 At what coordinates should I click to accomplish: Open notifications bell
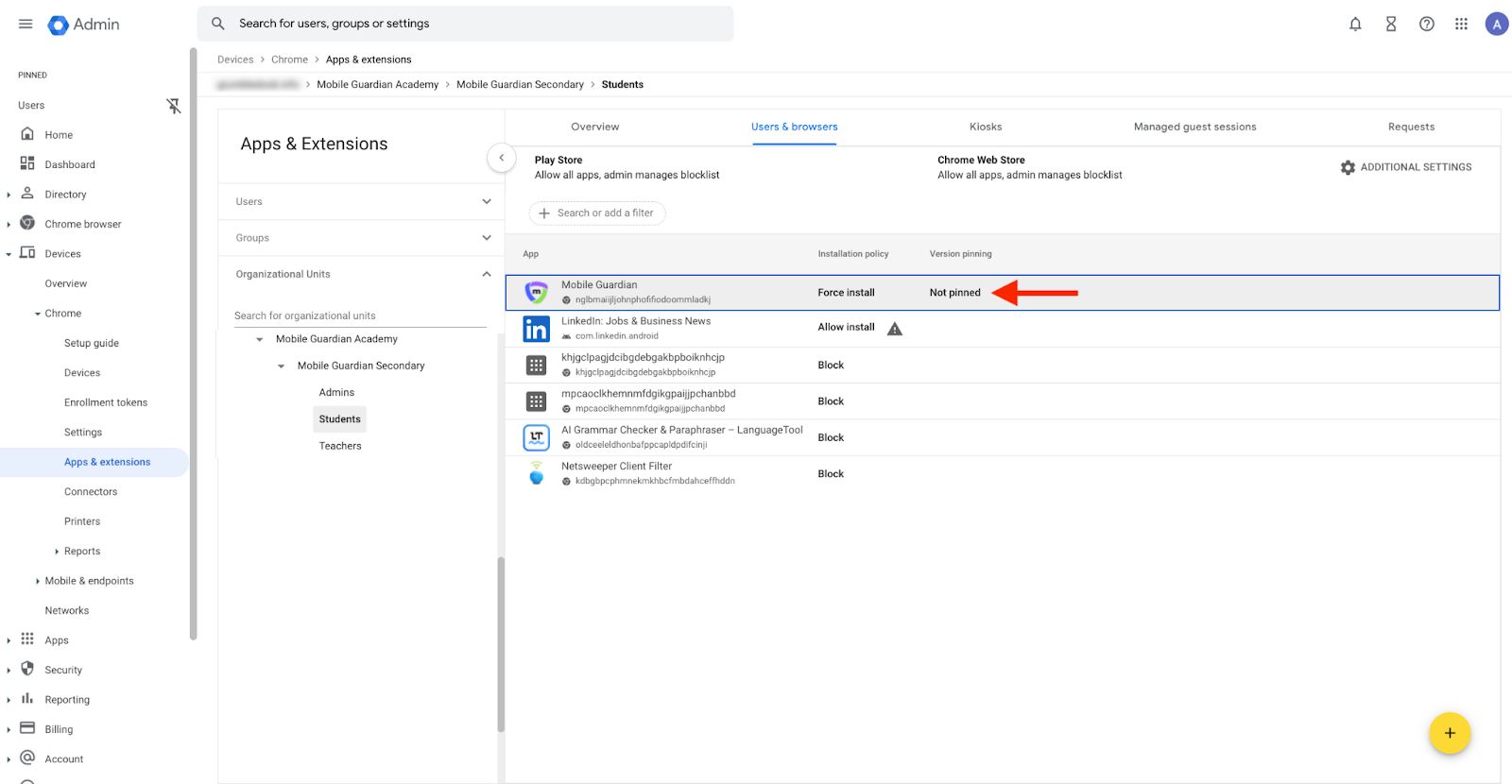[x=1355, y=25]
